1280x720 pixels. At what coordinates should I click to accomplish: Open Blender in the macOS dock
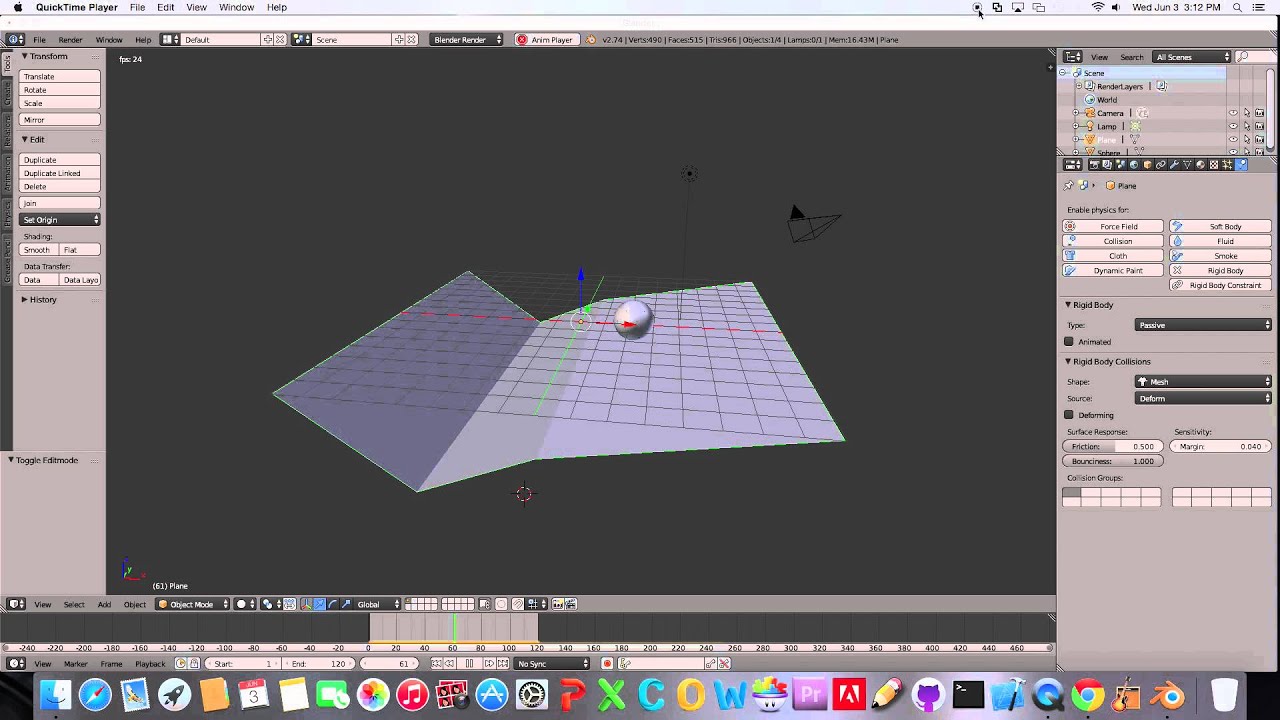pos(1168,695)
